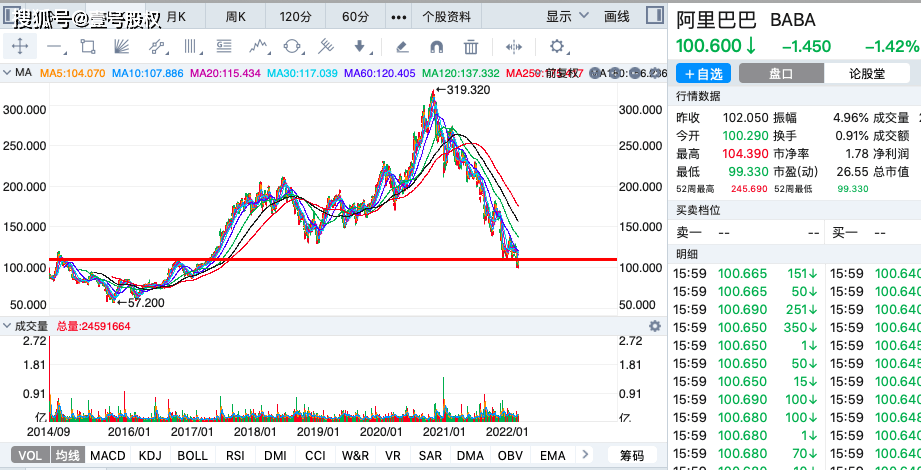Click the MA20:115.434 indicator label
Image resolution: width=921 pixels, height=470 pixels.
[x=225, y=73]
